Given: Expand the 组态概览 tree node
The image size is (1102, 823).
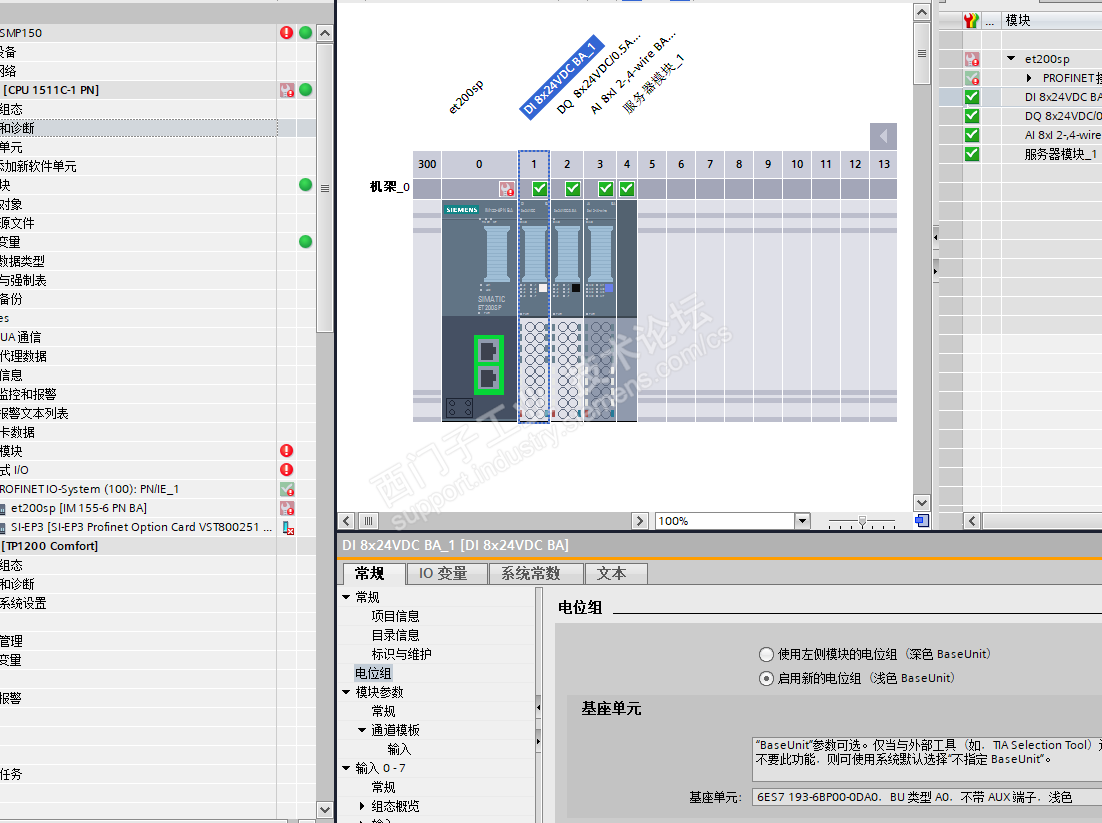Looking at the screenshot, I should (x=362, y=806).
